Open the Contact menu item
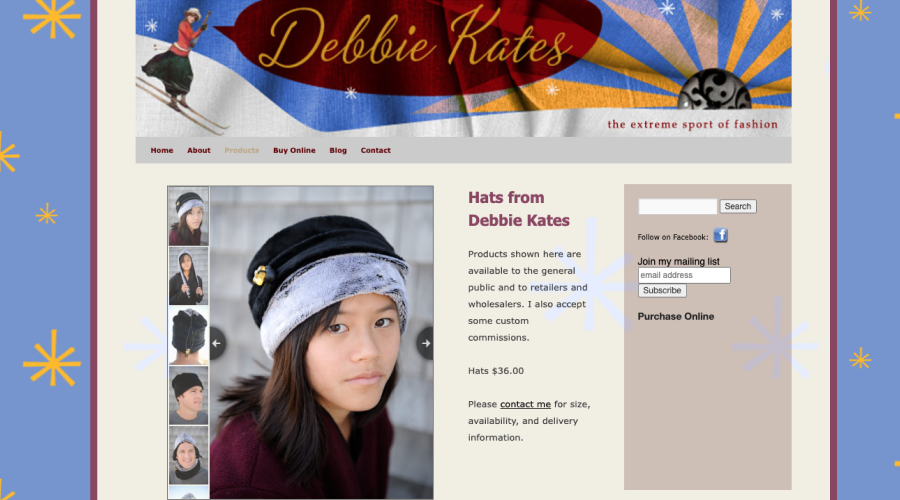Viewport: 900px width, 500px height. coord(375,150)
